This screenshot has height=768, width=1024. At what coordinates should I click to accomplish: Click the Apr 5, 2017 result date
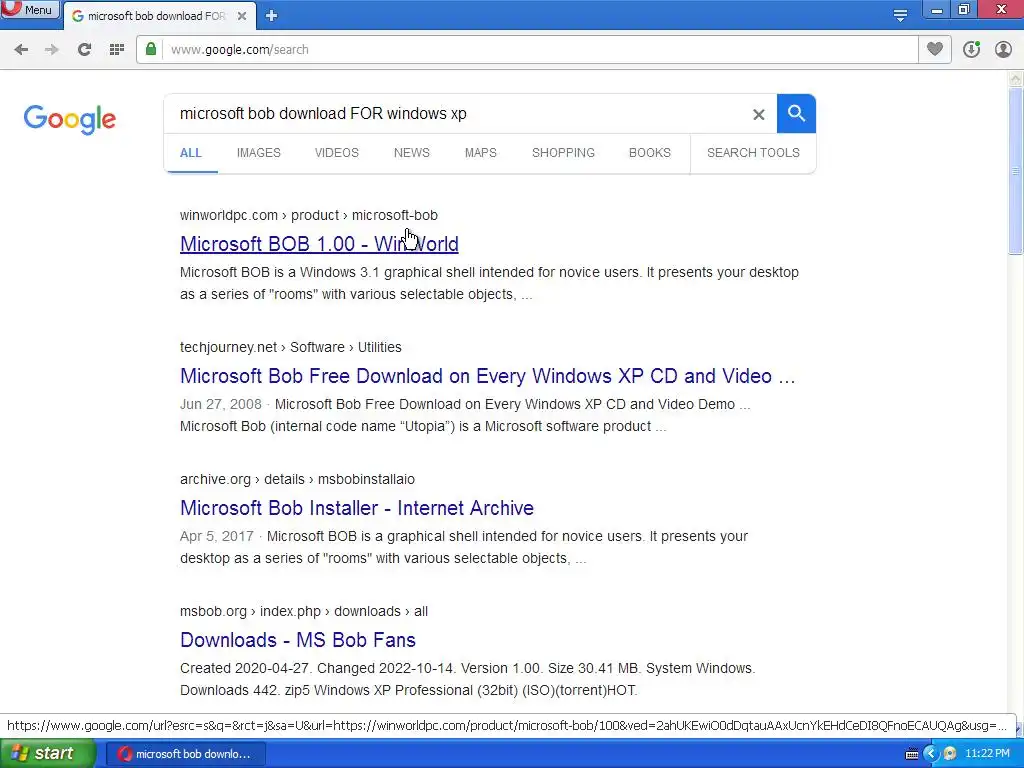coord(217,536)
